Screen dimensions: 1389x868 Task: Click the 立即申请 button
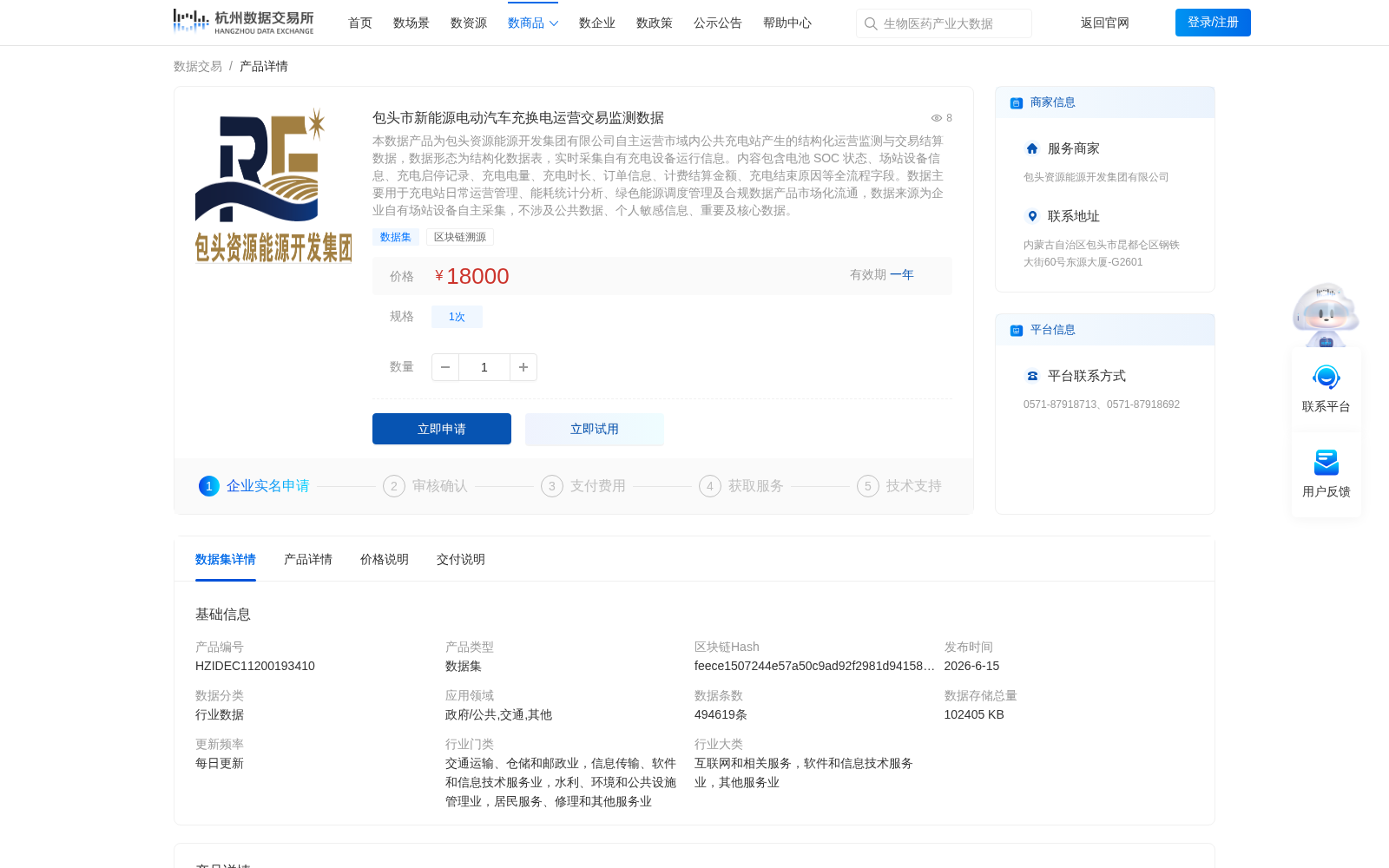click(442, 429)
